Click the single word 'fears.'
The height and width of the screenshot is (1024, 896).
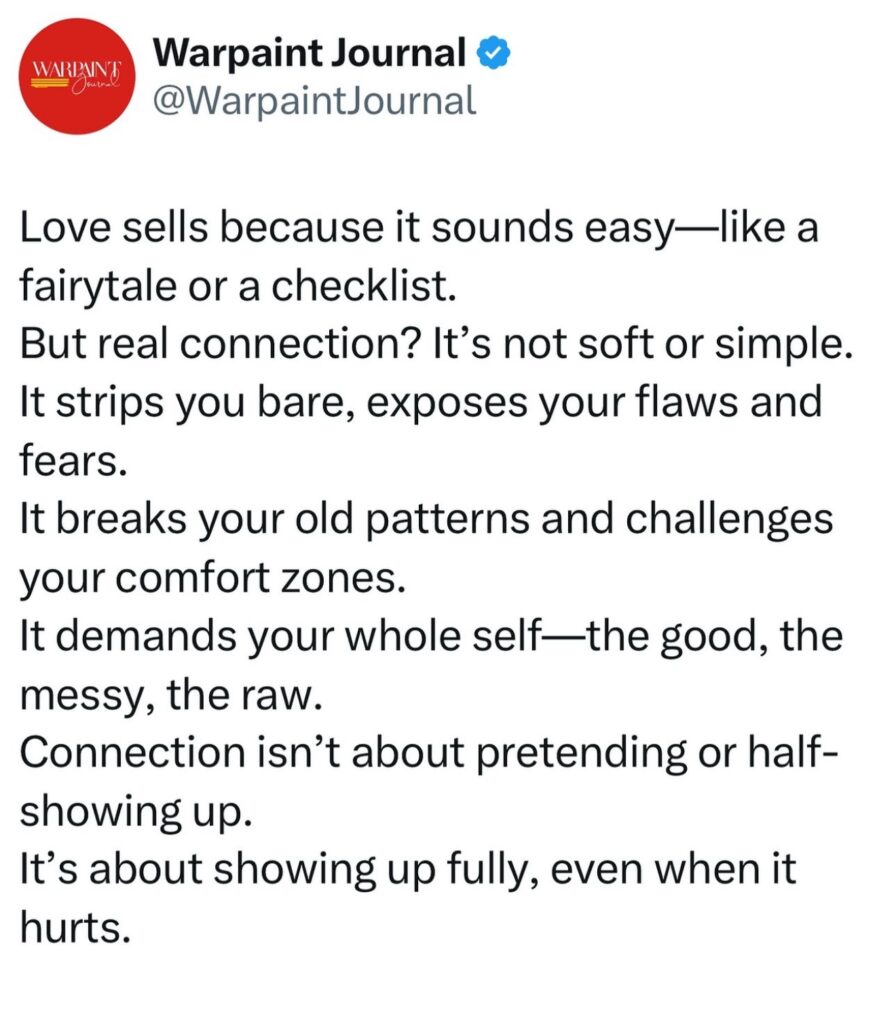(73, 460)
